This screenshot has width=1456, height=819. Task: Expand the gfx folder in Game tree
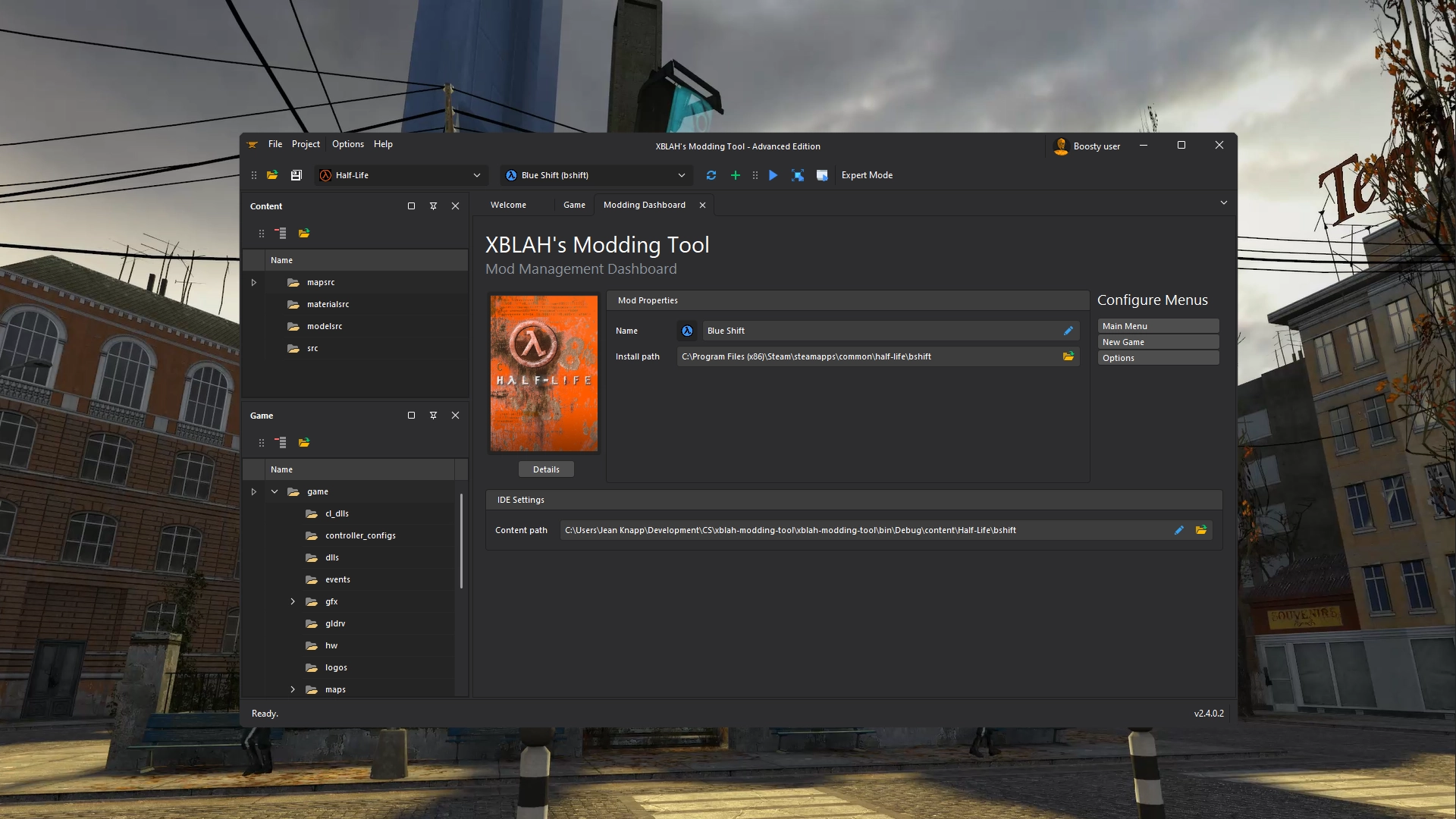coord(293,601)
